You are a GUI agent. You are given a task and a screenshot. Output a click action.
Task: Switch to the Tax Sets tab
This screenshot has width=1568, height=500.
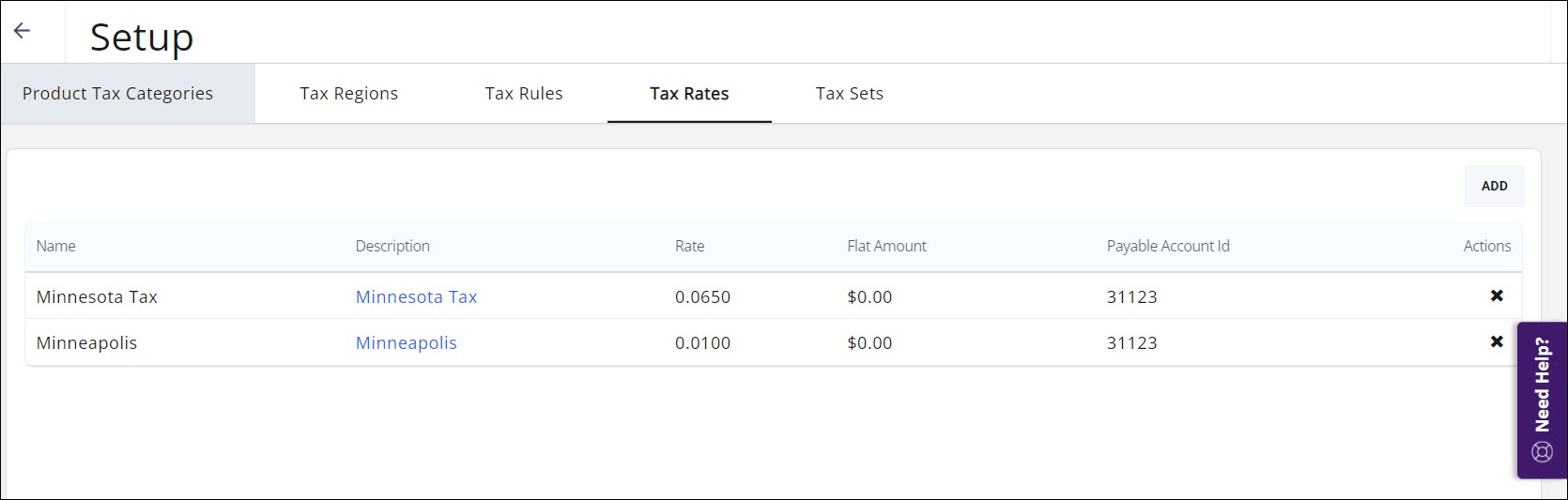(849, 94)
